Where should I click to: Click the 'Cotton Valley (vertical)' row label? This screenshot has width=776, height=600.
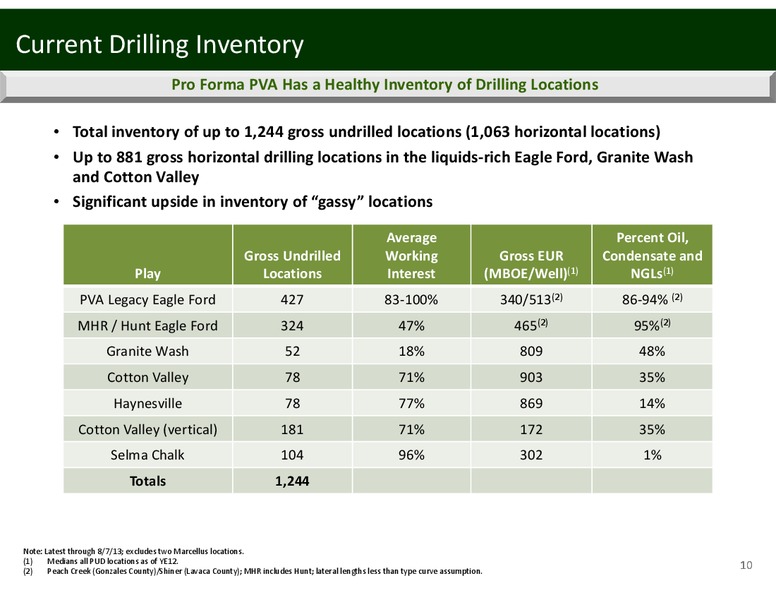pyautogui.click(x=147, y=429)
